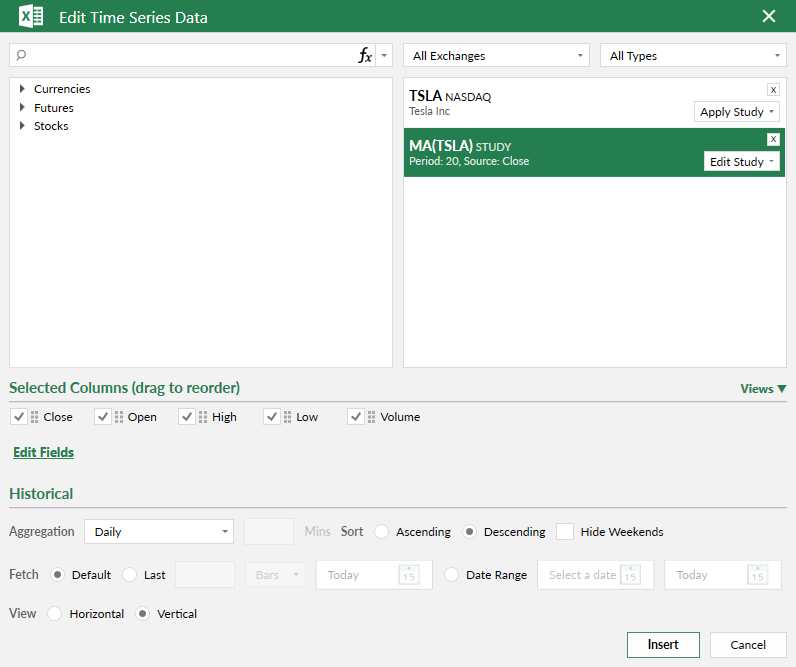Select the TSLA NASDAQ entry
796x667 pixels.
pyautogui.click(x=594, y=103)
